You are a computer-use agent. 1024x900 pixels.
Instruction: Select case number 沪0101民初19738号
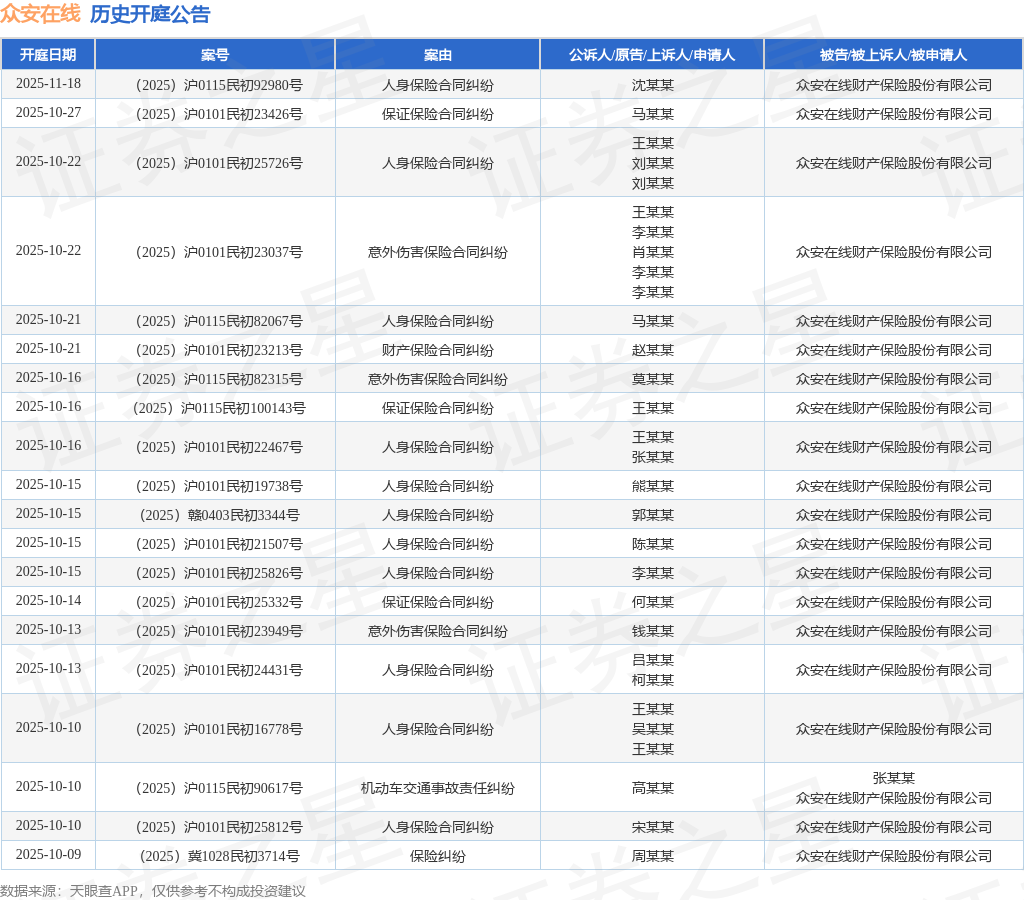pos(219,486)
